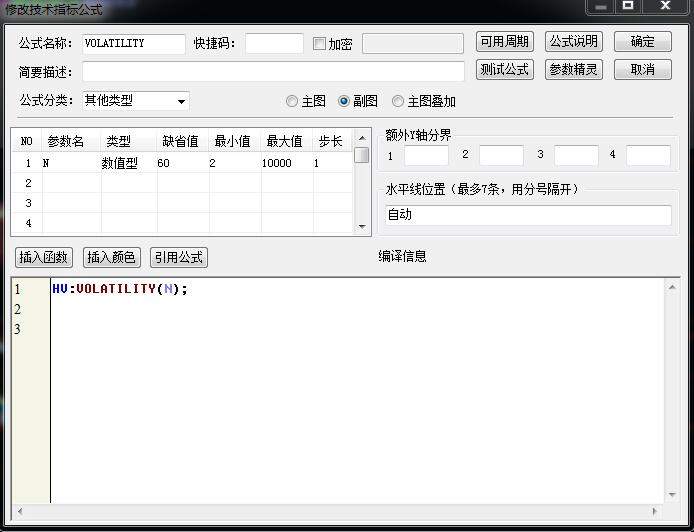Click the 公式名称 field containing VOLATILITY
This screenshot has width=694, height=532.
click(133, 44)
